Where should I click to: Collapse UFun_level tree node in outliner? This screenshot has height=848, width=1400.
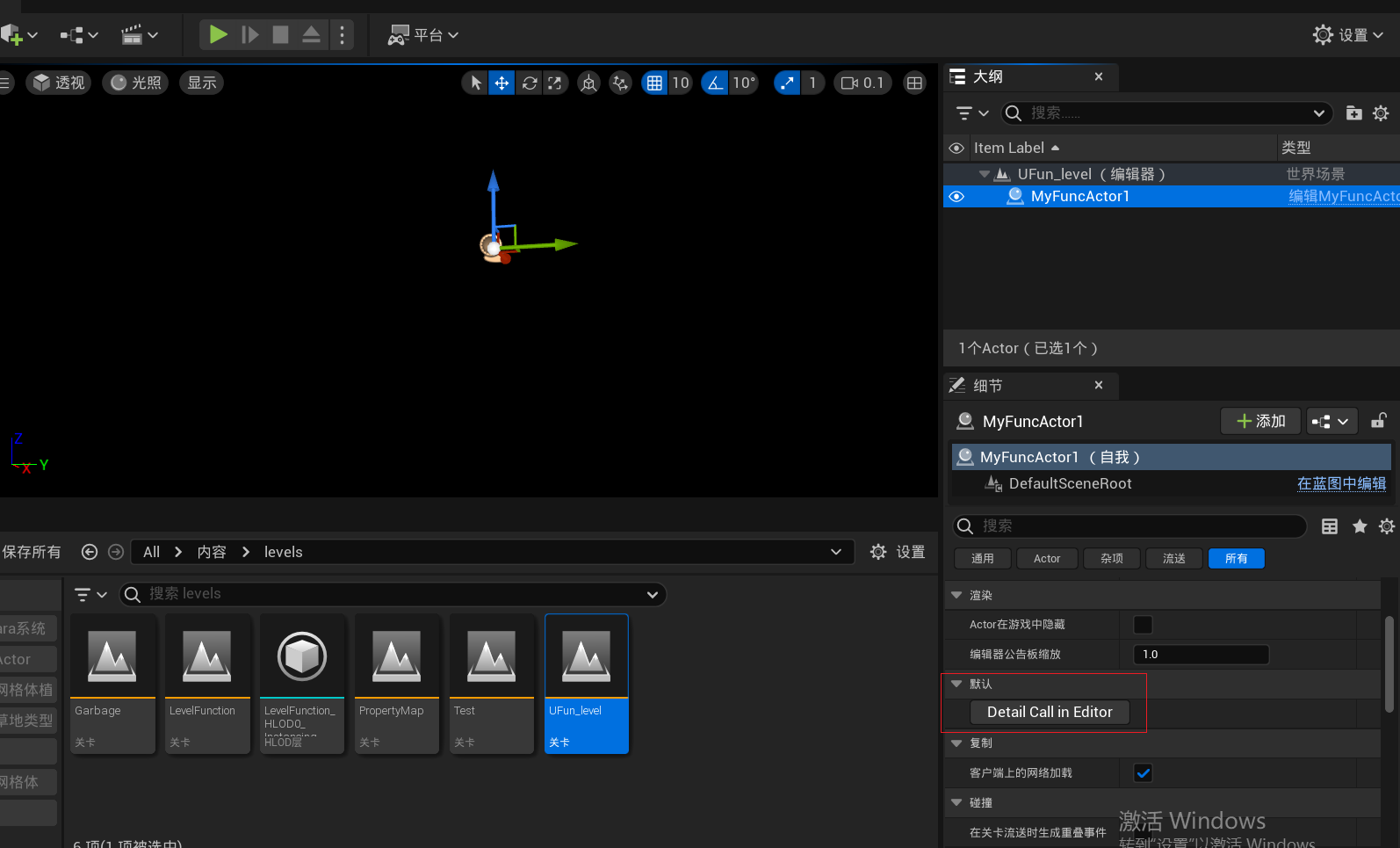coord(984,174)
